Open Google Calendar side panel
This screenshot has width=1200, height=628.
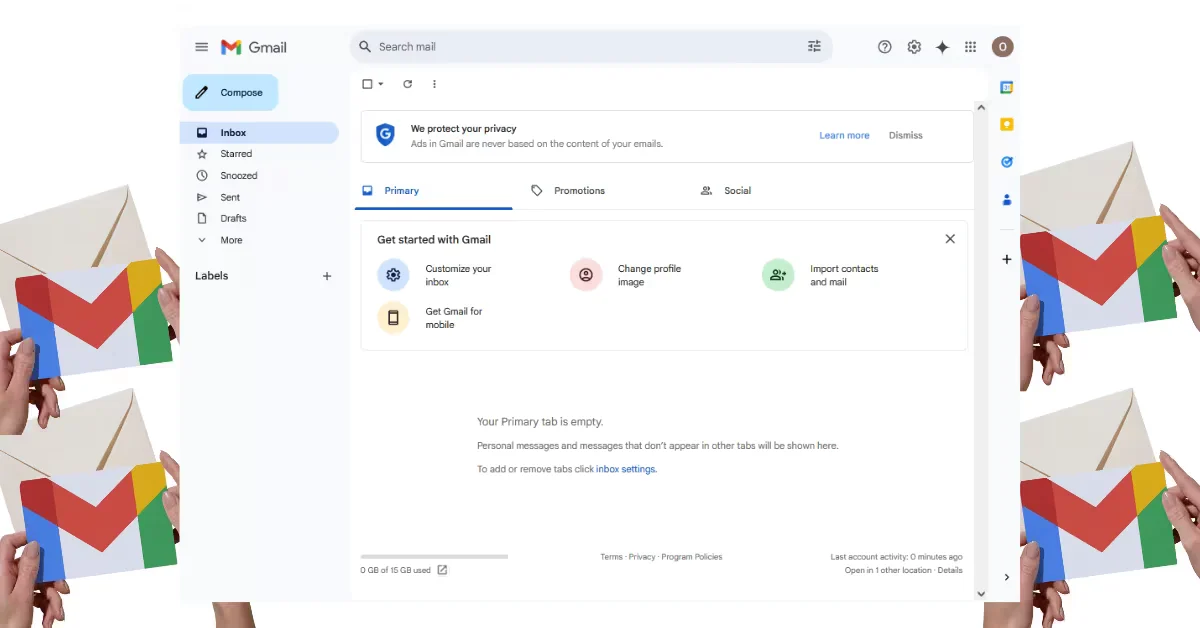click(1007, 87)
